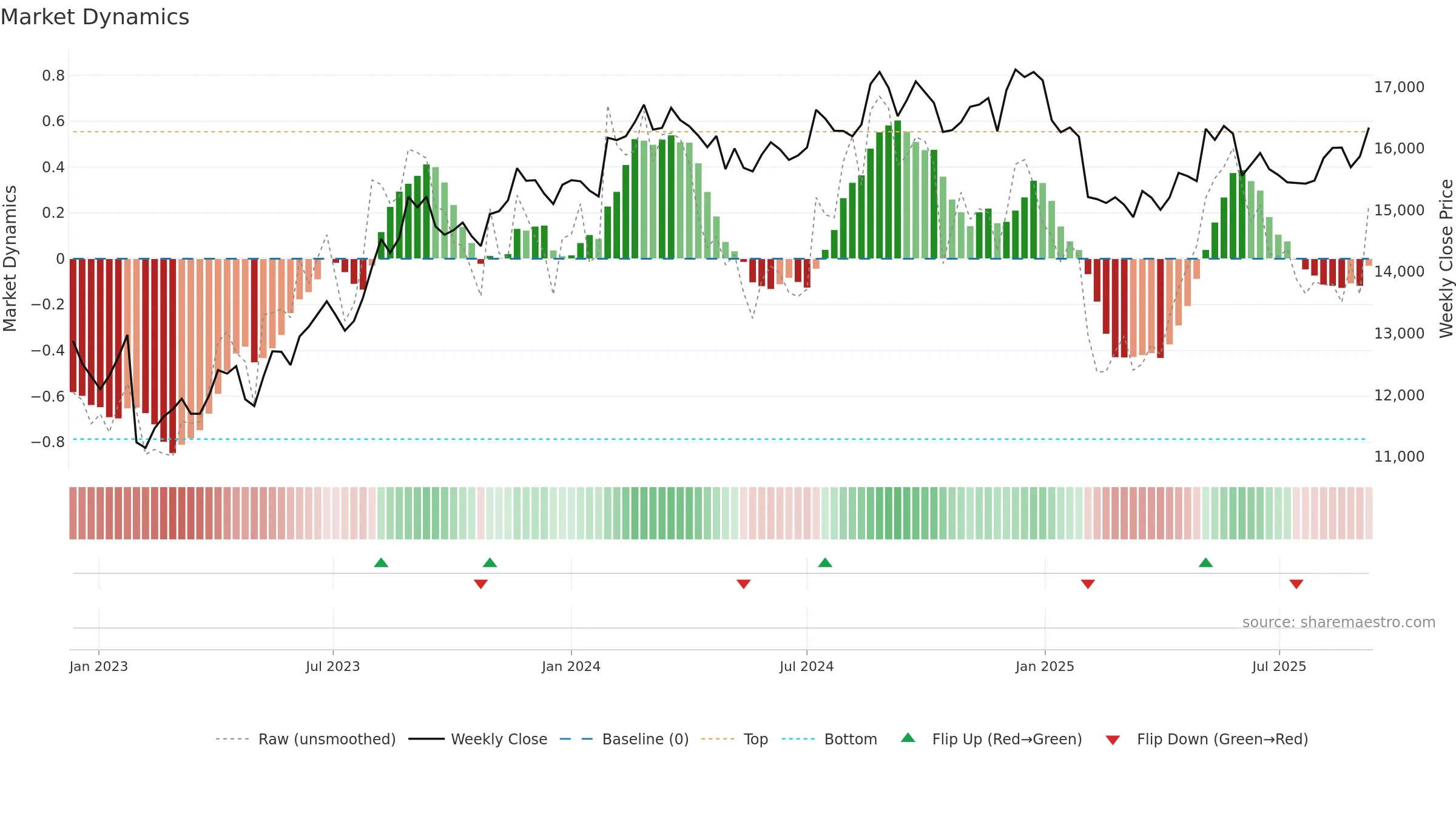
Task: Click the 17,000 price axis tick
Action: pyautogui.click(x=1399, y=87)
